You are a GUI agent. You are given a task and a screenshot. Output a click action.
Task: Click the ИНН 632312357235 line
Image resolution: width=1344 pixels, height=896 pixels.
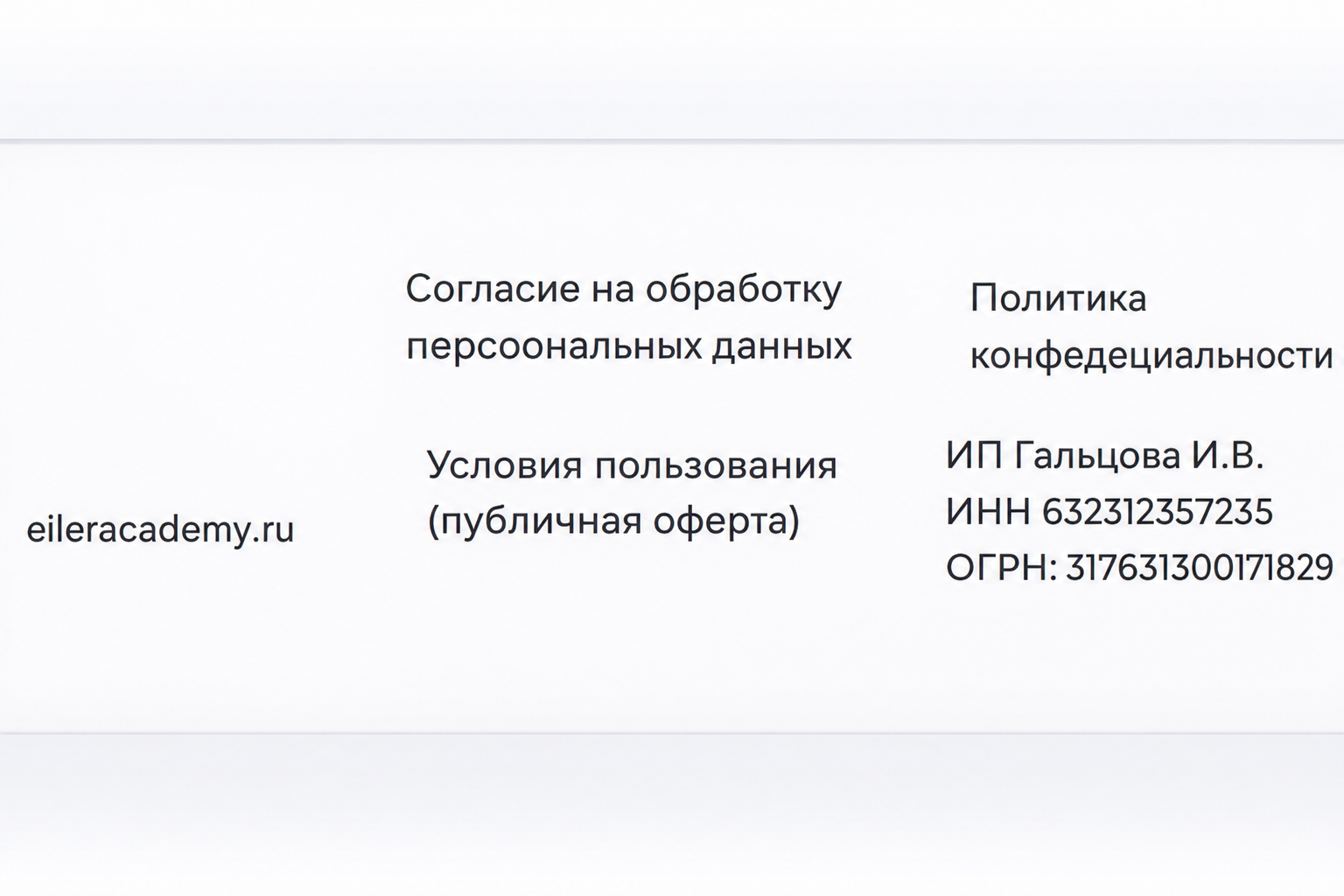pyautogui.click(x=1109, y=511)
